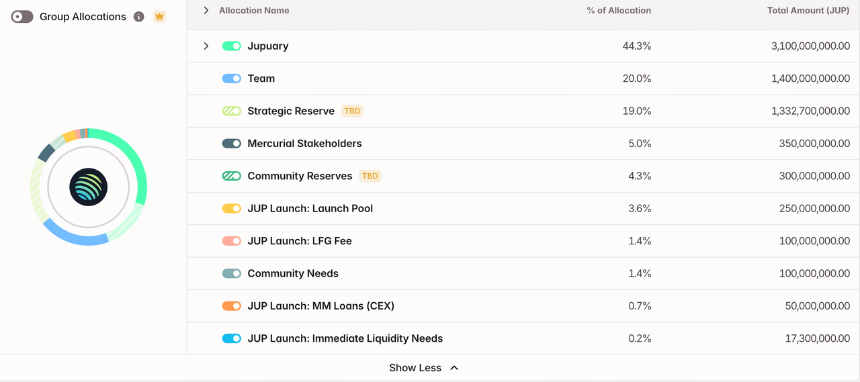The width and height of the screenshot is (860, 382).
Task: Open the Group Allocations info icon
Action: (139, 17)
